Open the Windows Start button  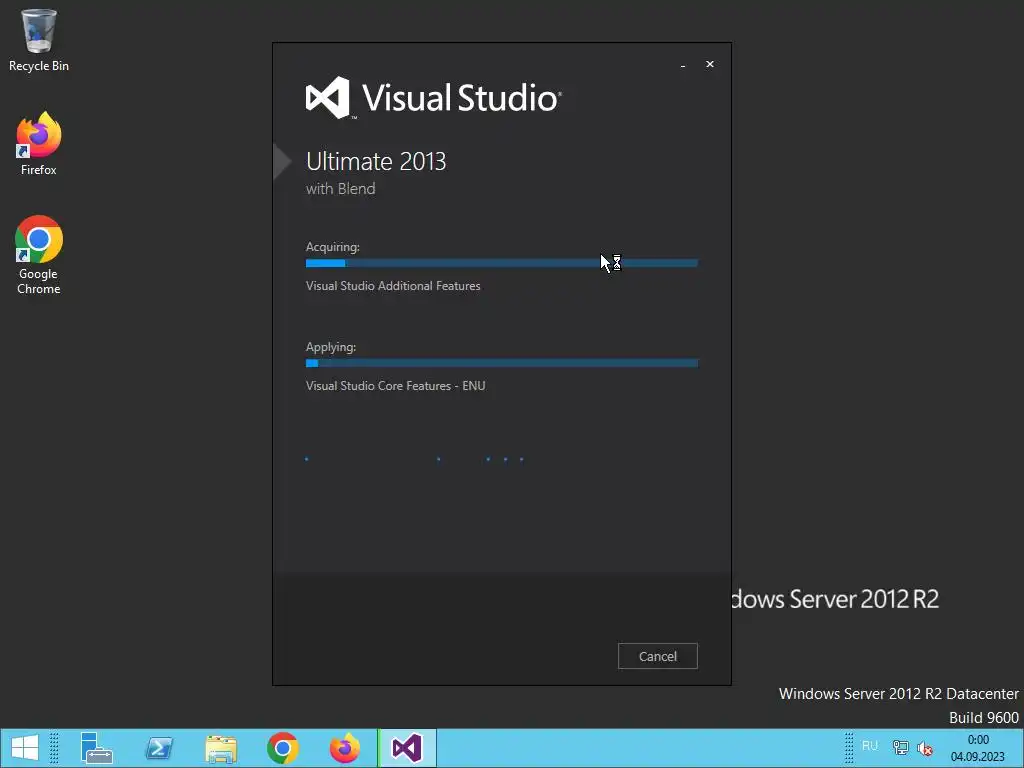coord(25,748)
